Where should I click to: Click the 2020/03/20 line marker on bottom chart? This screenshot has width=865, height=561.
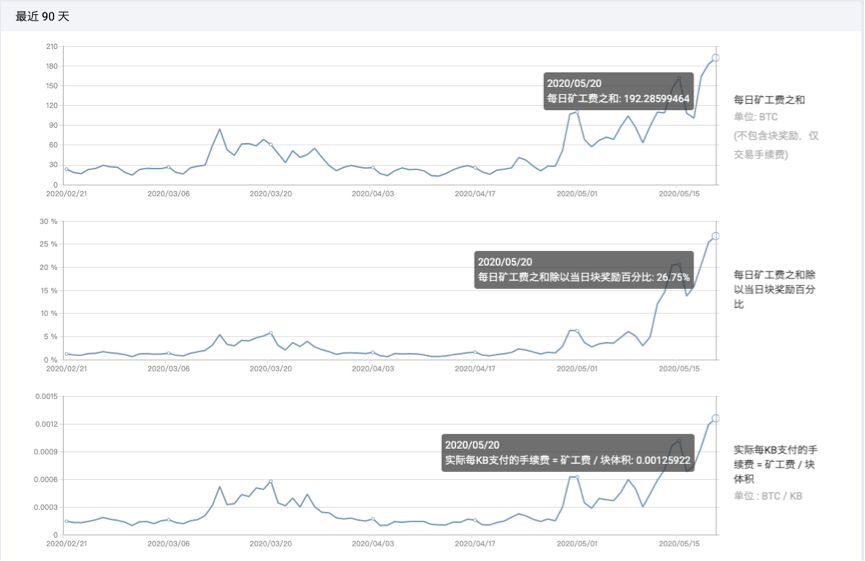[270, 482]
